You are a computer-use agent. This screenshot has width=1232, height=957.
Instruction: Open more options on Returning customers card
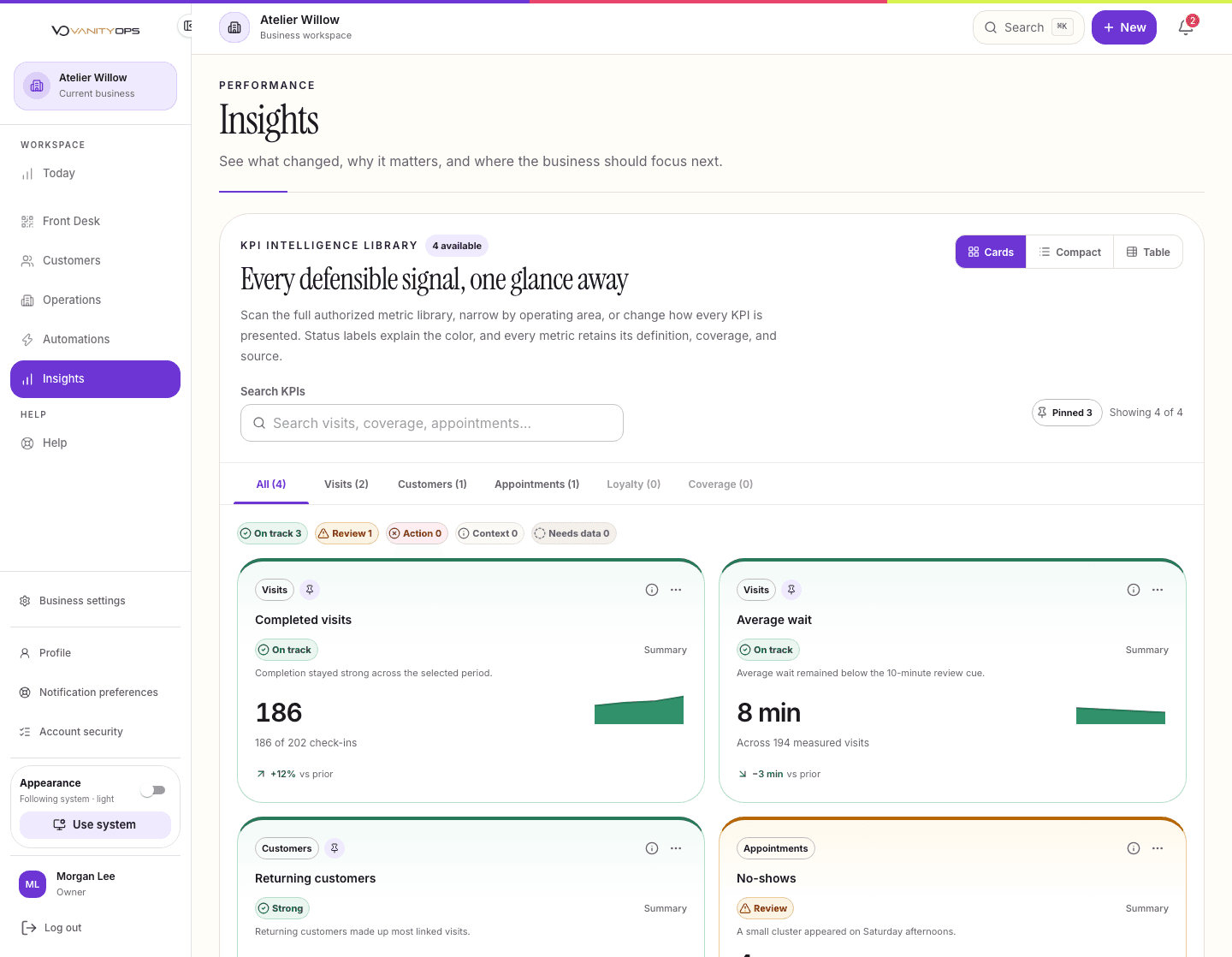676,848
